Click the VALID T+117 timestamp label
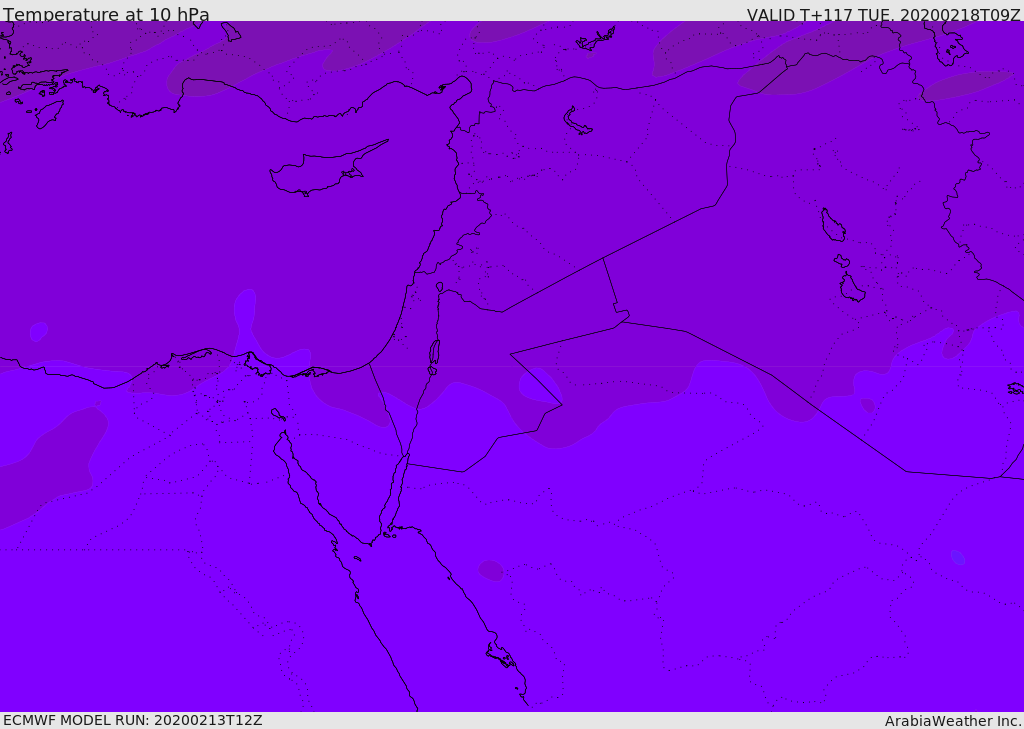1024x729 pixels. click(884, 14)
